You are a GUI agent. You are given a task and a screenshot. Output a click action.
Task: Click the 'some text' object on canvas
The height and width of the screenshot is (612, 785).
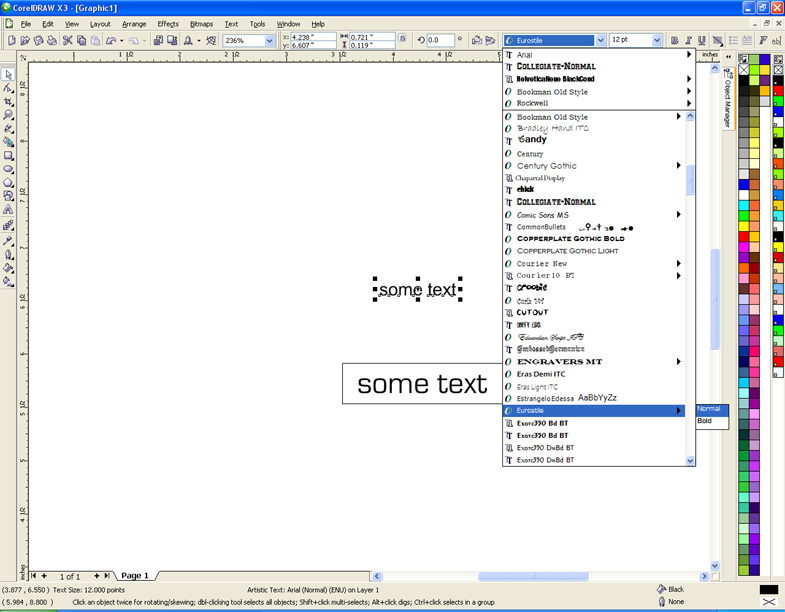pyautogui.click(x=418, y=289)
